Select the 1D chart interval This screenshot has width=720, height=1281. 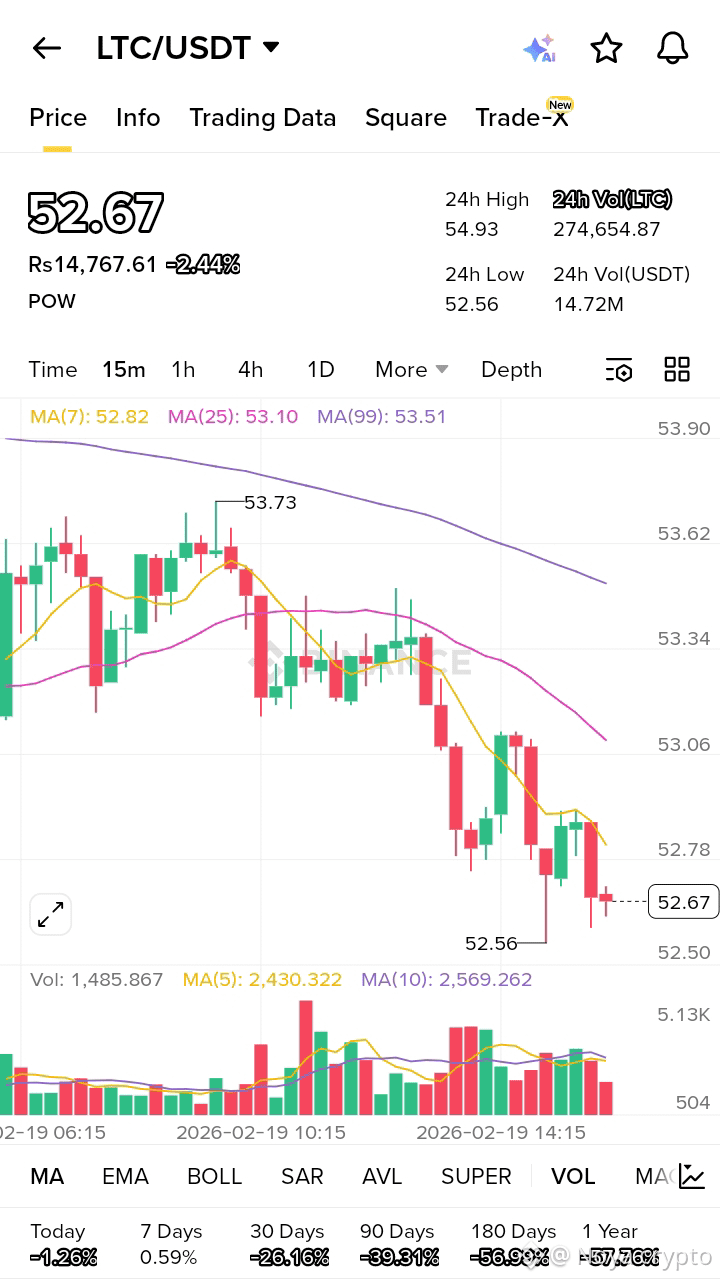click(x=320, y=370)
